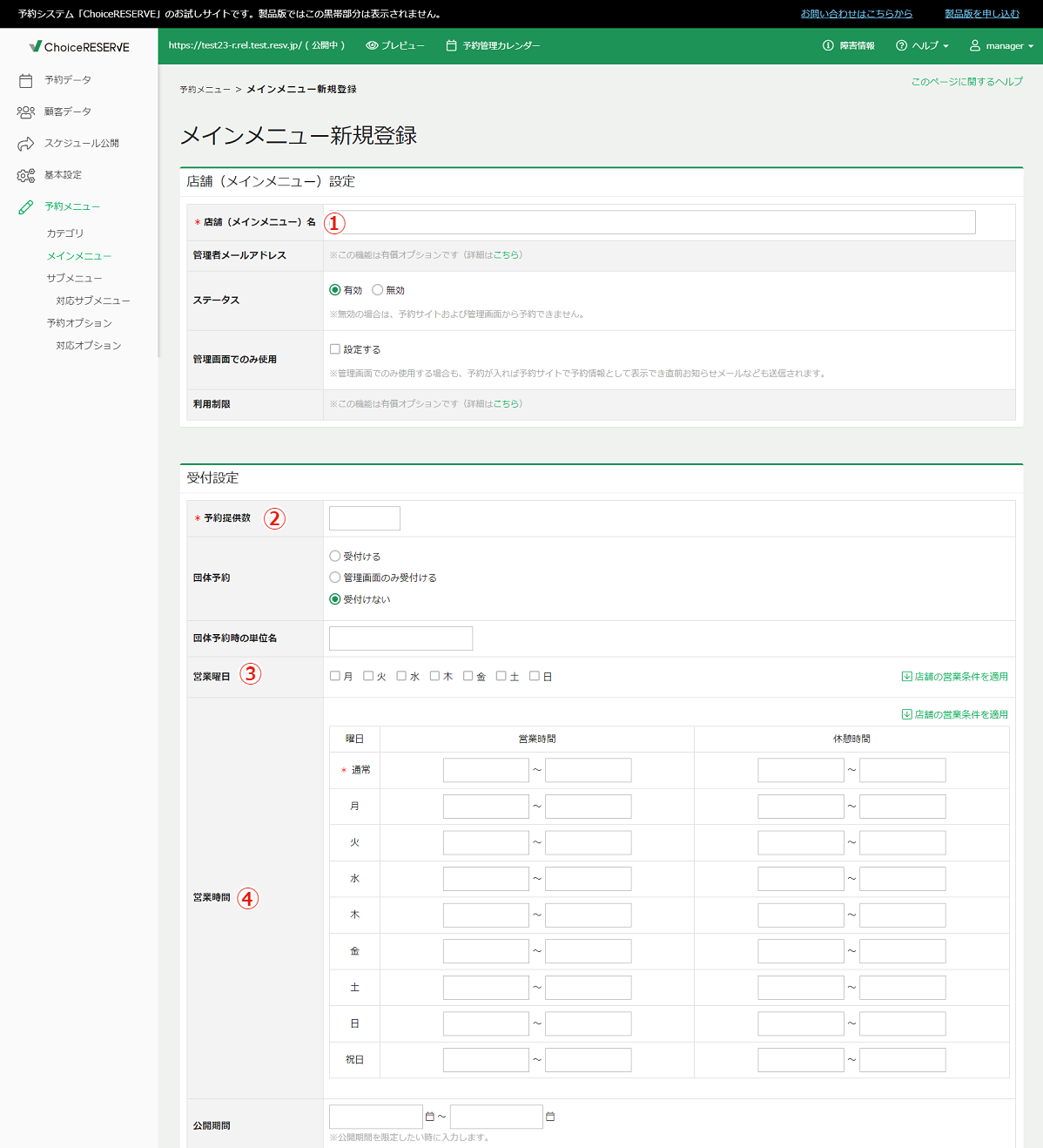
Task: Check the 日 business day checkbox
Action: [x=535, y=676]
